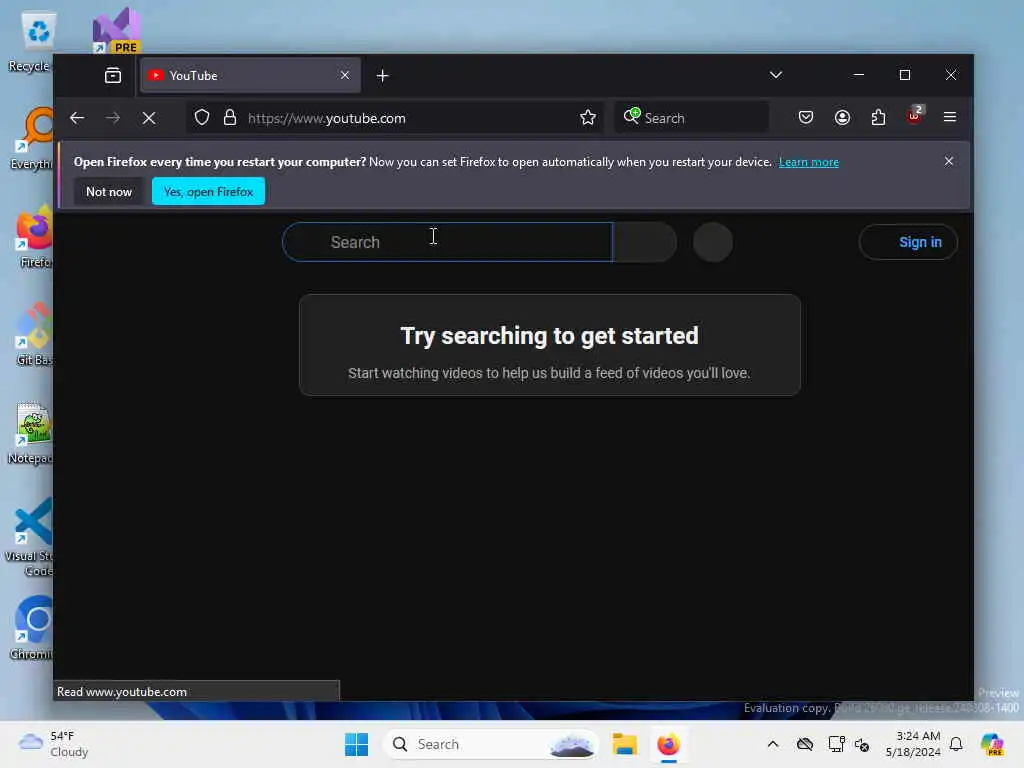Expand the list all tabs chevron
This screenshot has height=768, width=1024.
tap(776, 75)
